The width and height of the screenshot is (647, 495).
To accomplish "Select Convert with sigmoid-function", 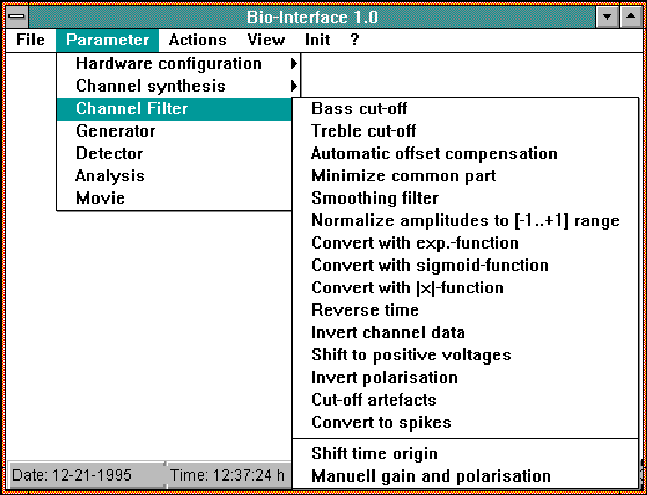I will coord(429,266).
